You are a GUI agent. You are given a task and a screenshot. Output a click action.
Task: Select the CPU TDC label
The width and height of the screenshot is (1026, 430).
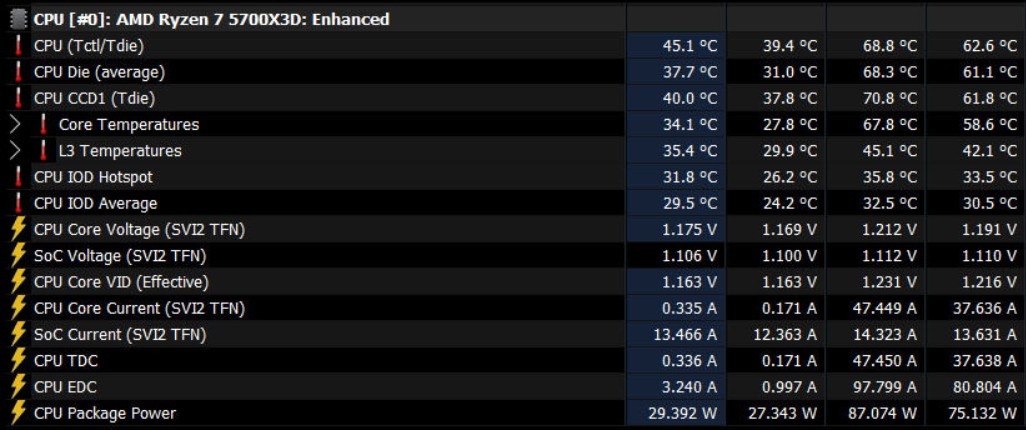(x=66, y=361)
